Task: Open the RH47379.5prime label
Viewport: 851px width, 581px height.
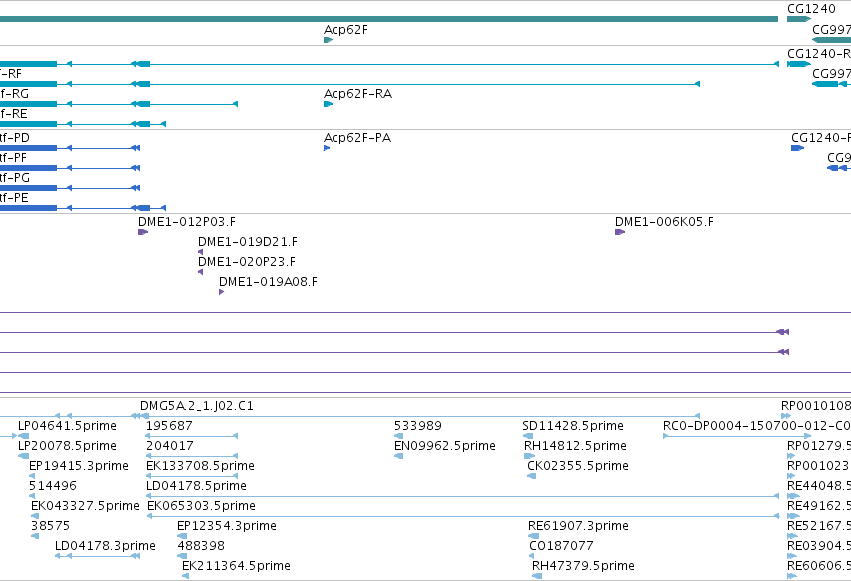Action: coord(583,566)
